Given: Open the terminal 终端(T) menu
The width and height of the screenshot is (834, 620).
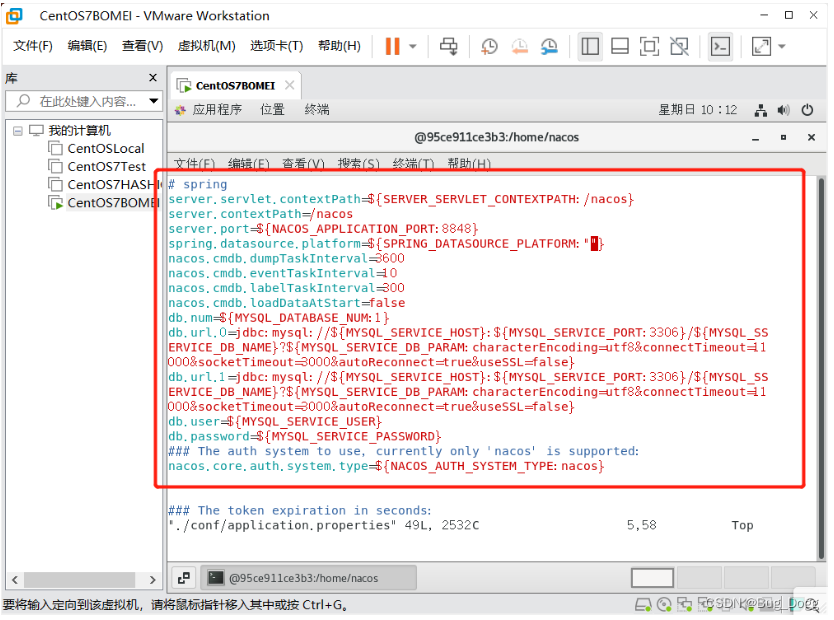Looking at the screenshot, I should [x=413, y=163].
